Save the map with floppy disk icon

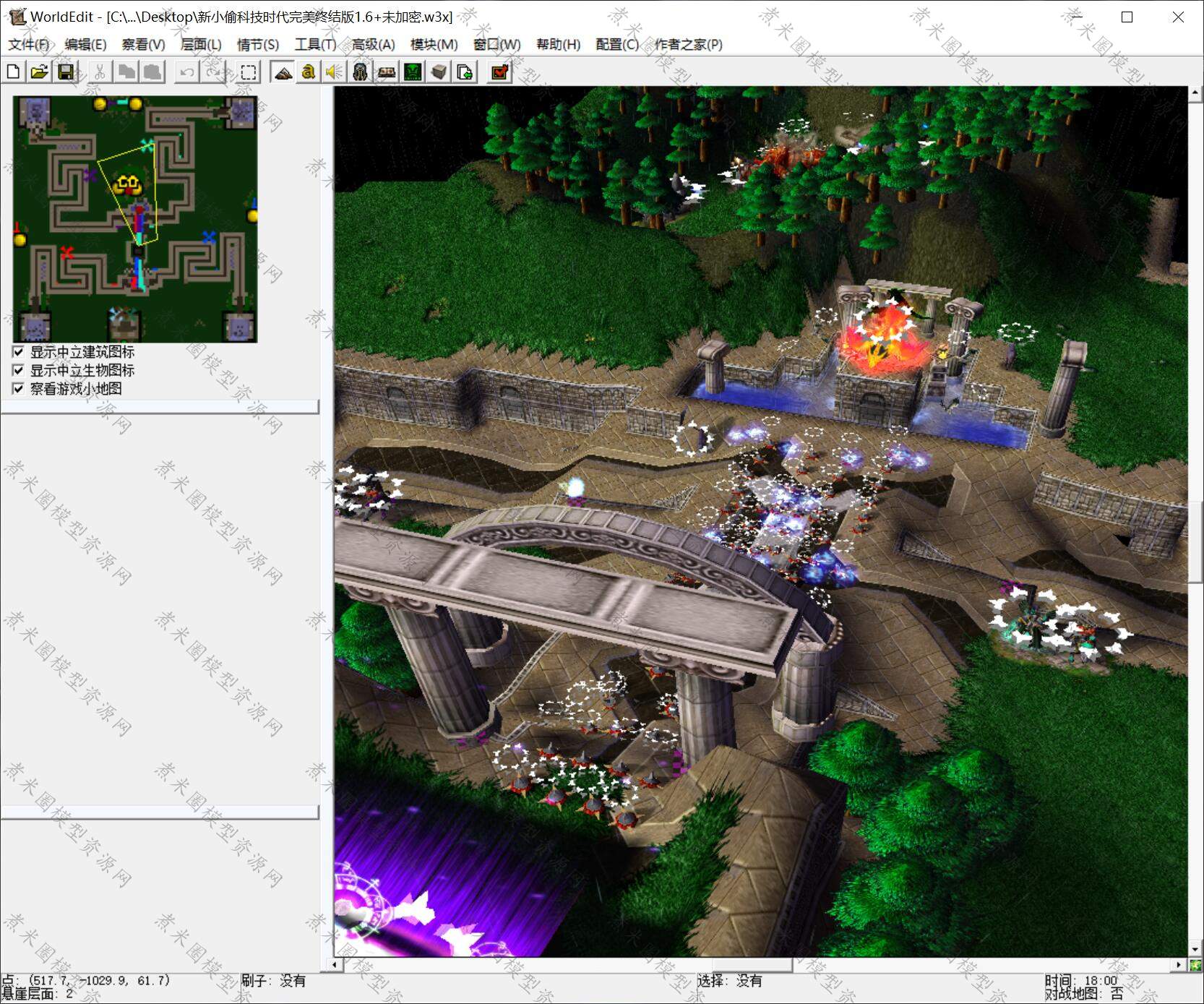(66, 72)
